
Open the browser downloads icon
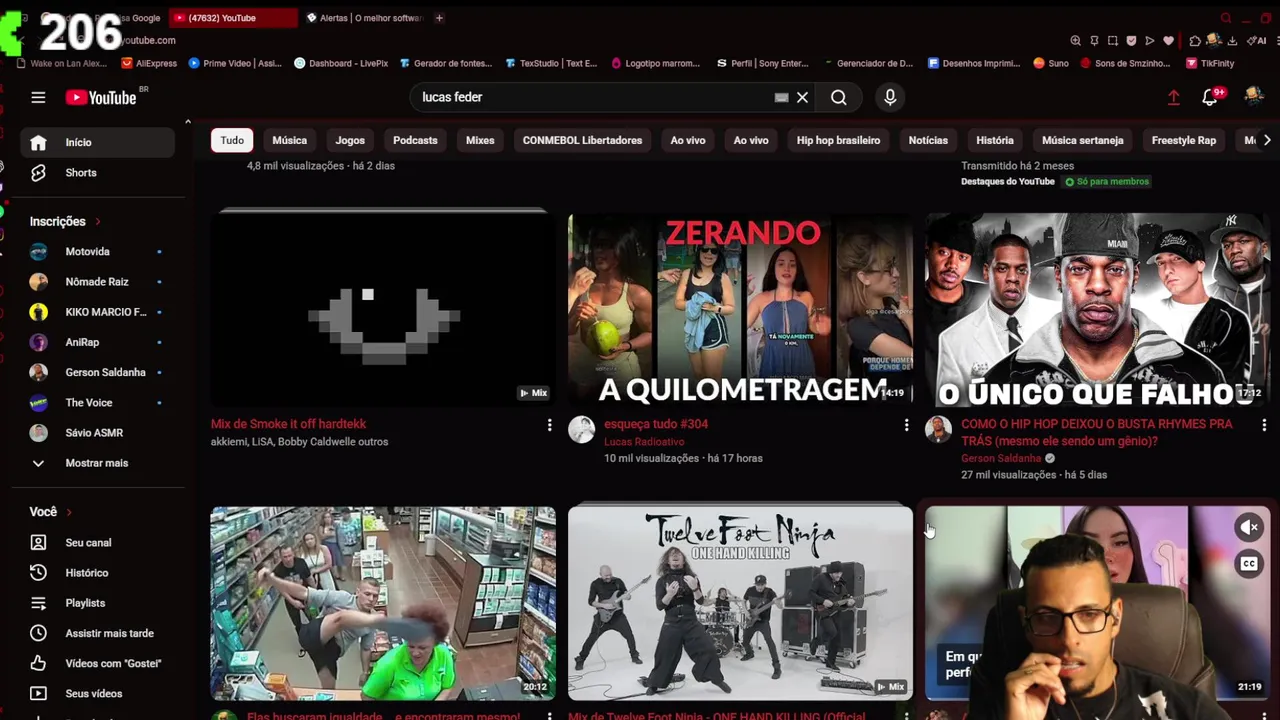click(1232, 41)
